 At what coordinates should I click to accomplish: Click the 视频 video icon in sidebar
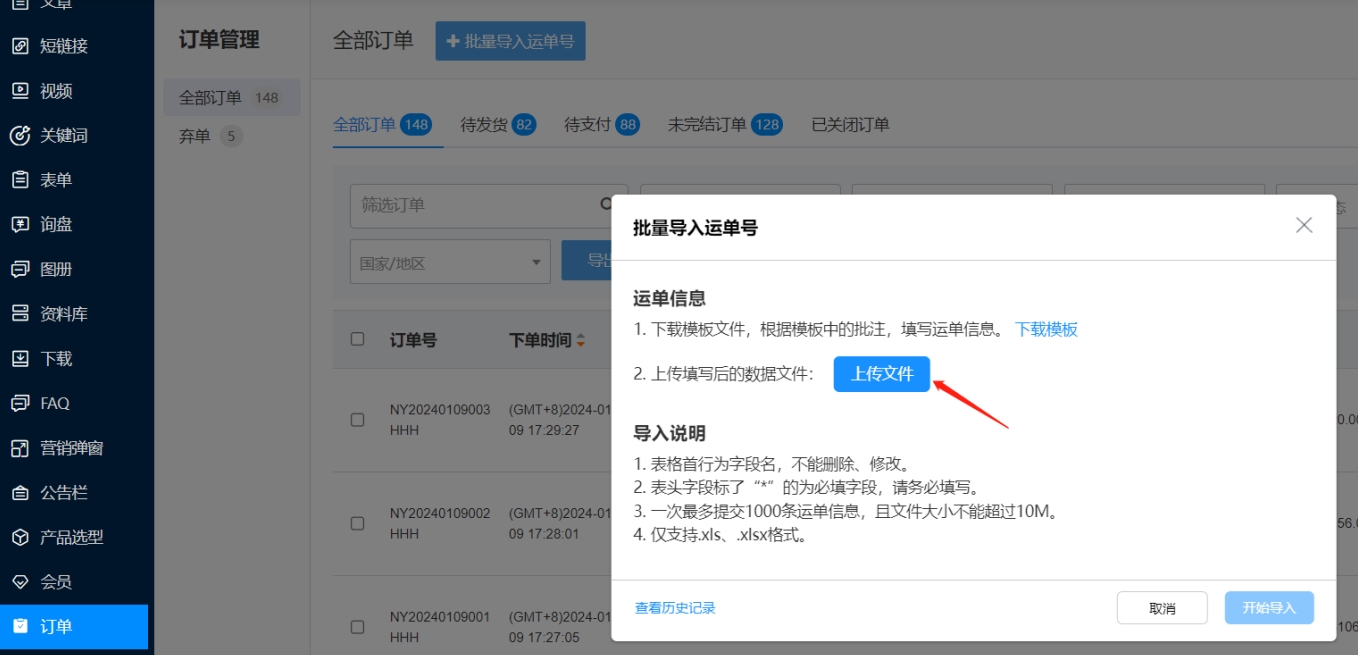coord(20,91)
